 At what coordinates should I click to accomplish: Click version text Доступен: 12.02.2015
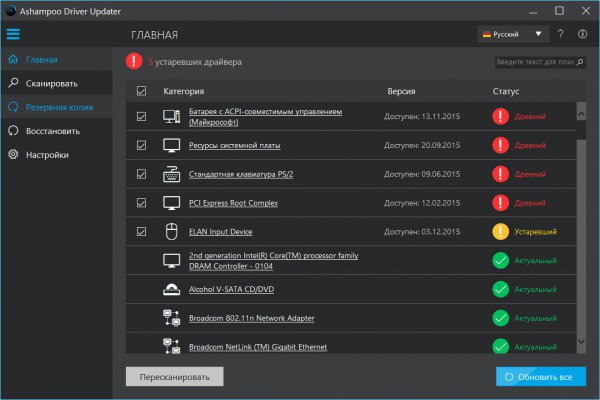click(422, 203)
